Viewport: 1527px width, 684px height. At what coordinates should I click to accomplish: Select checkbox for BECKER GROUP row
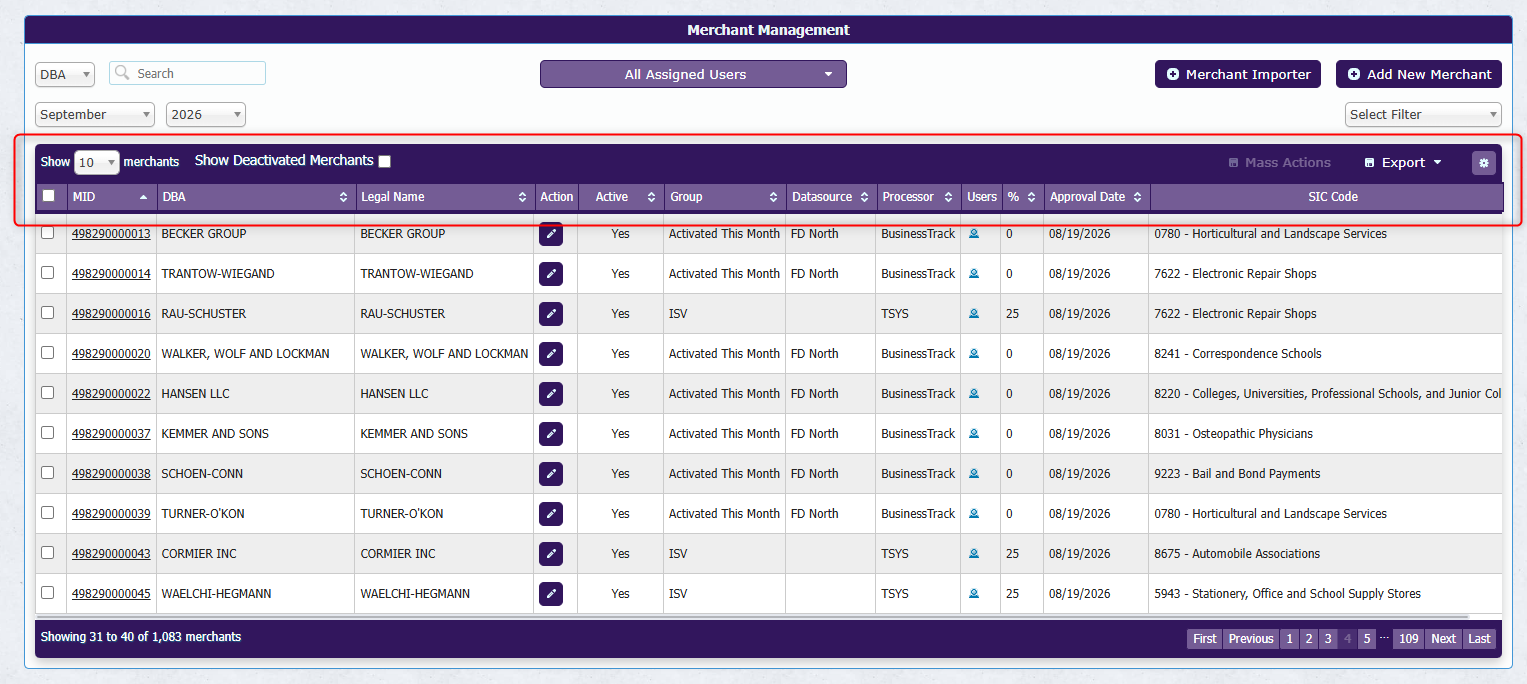click(x=48, y=233)
